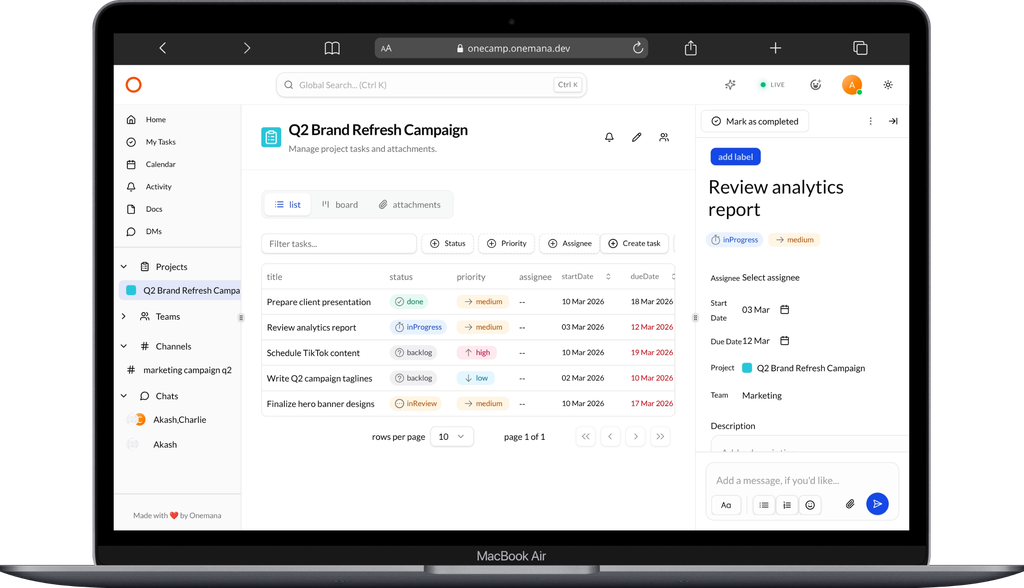1024x588 pixels.
Task: Open emoji picker in message box
Action: coord(810,505)
